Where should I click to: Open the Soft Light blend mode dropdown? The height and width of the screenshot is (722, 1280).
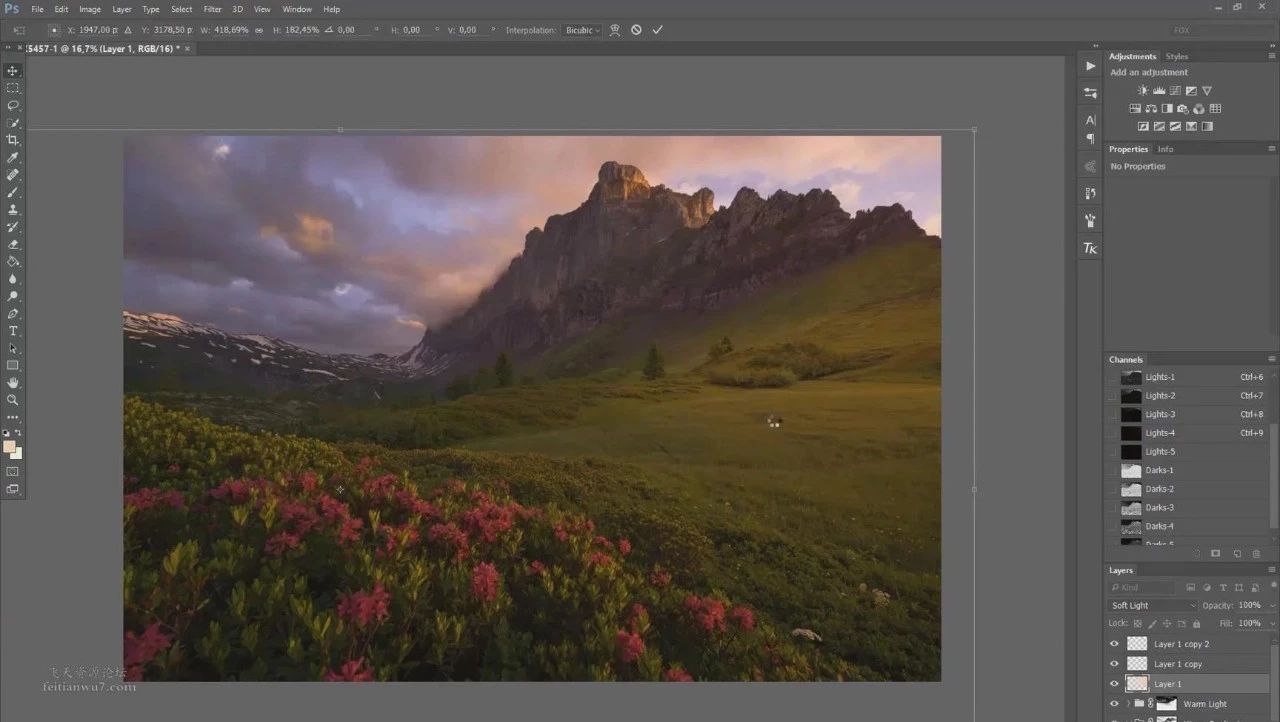tap(1152, 606)
